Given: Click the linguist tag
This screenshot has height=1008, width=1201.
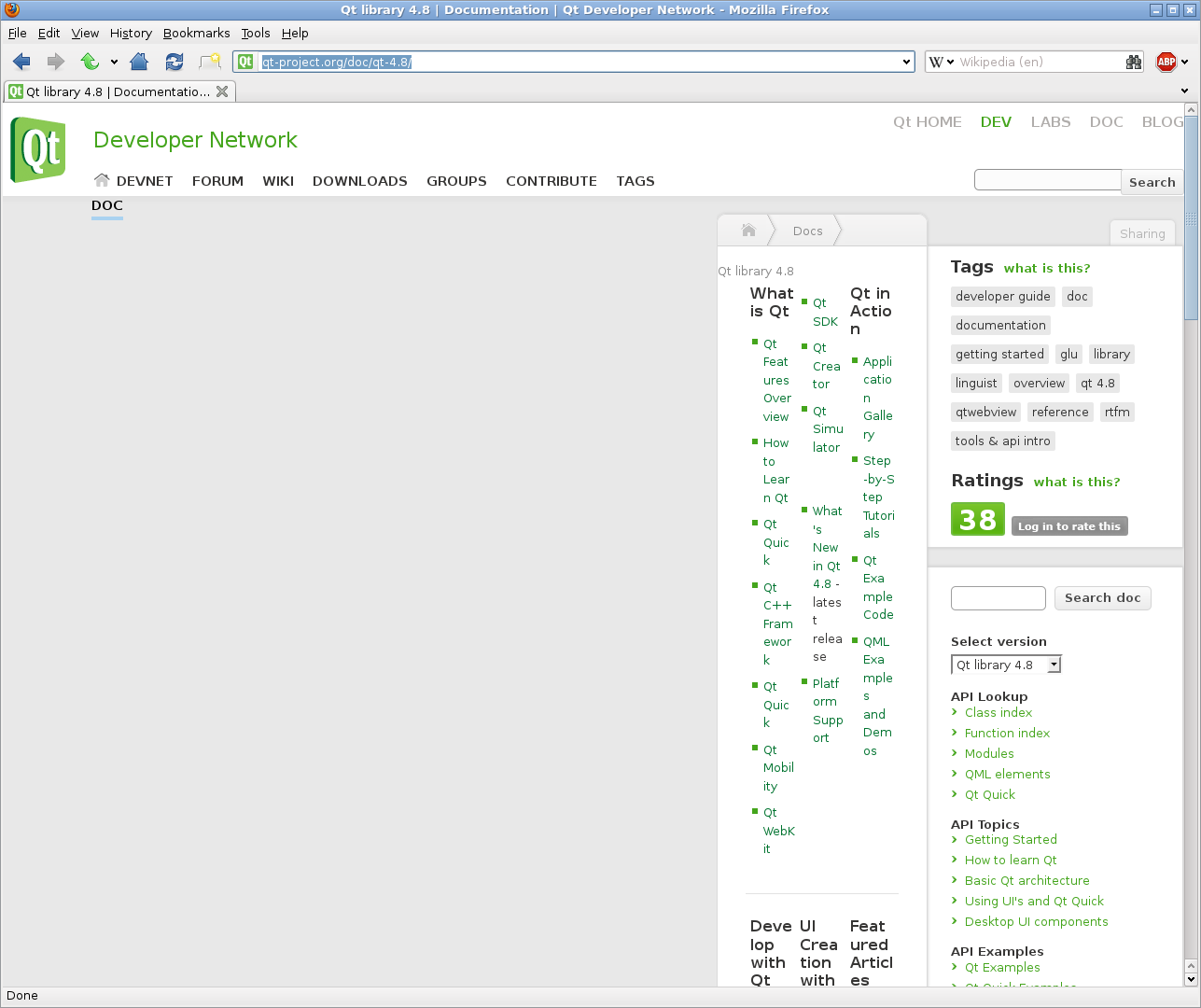Looking at the screenshot, I should [976, 383].
